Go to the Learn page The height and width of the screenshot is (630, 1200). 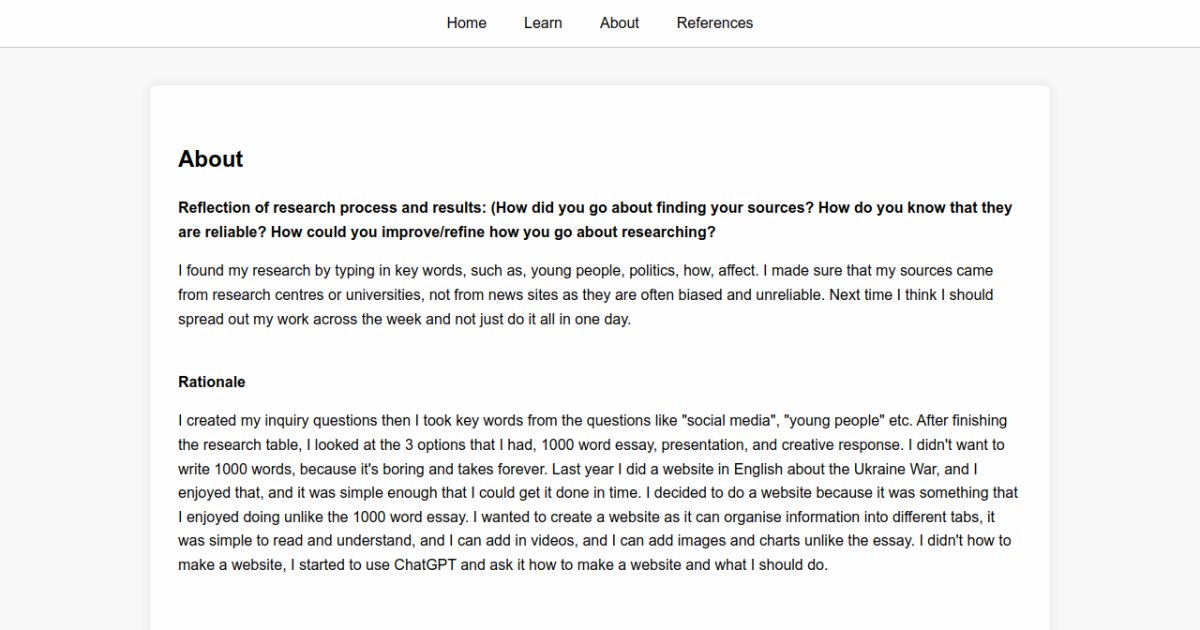coord(543,23)
